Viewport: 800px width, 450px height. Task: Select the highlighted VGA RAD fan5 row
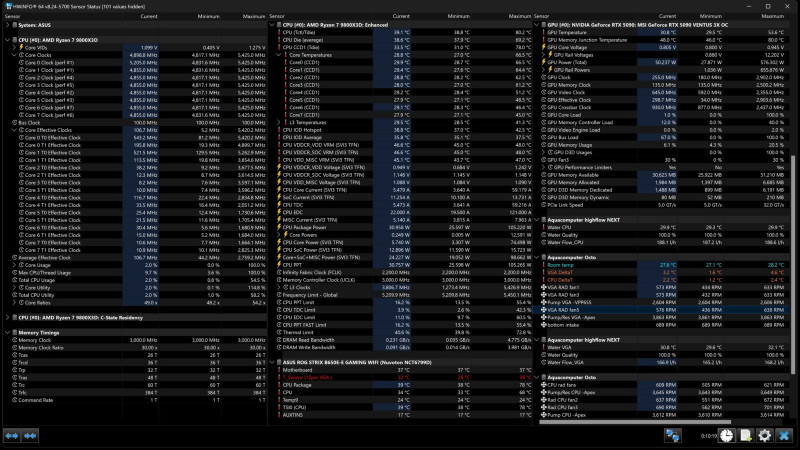click(x=660, y=310)
